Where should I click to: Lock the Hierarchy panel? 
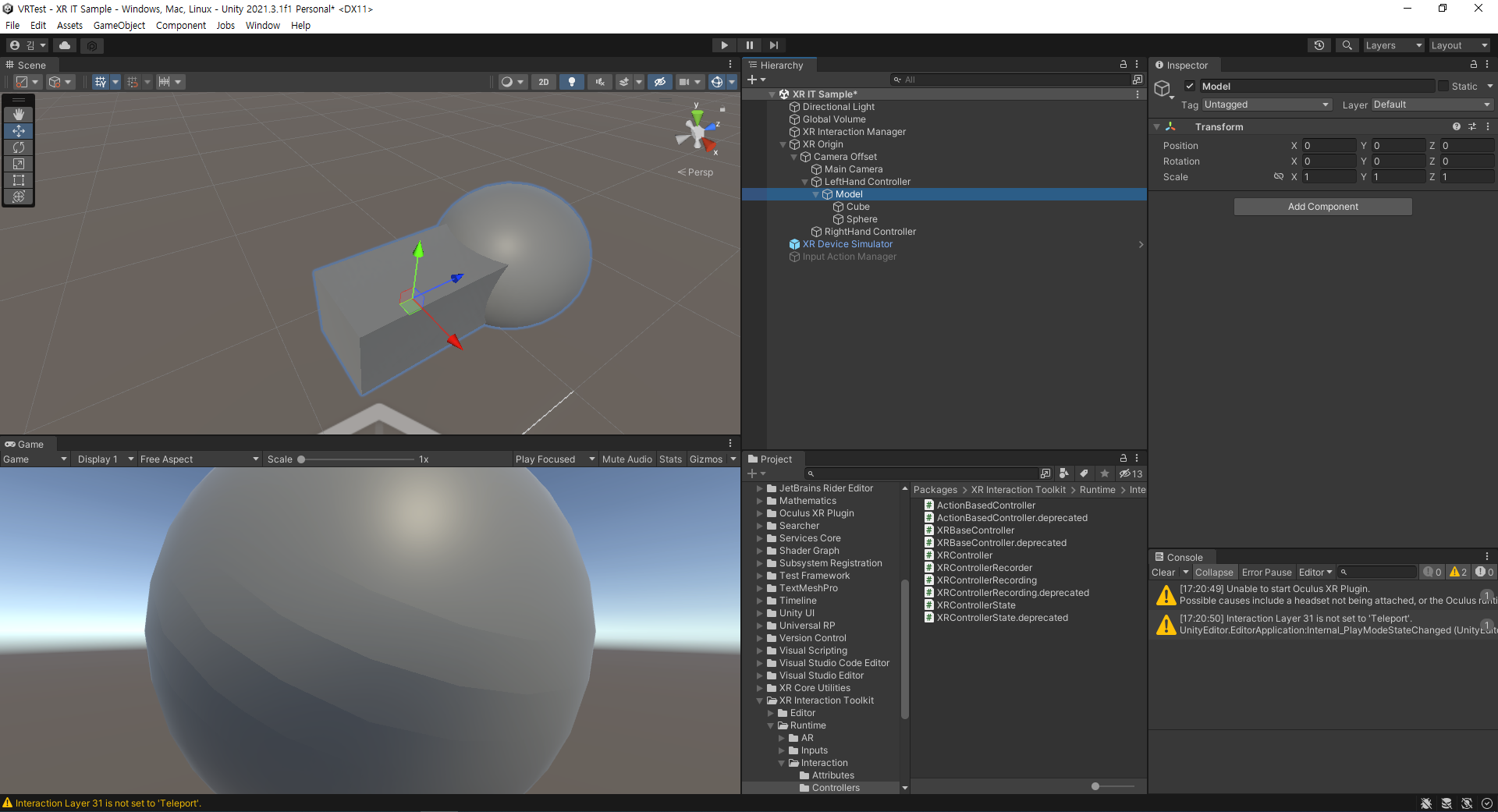[1123, 65]
